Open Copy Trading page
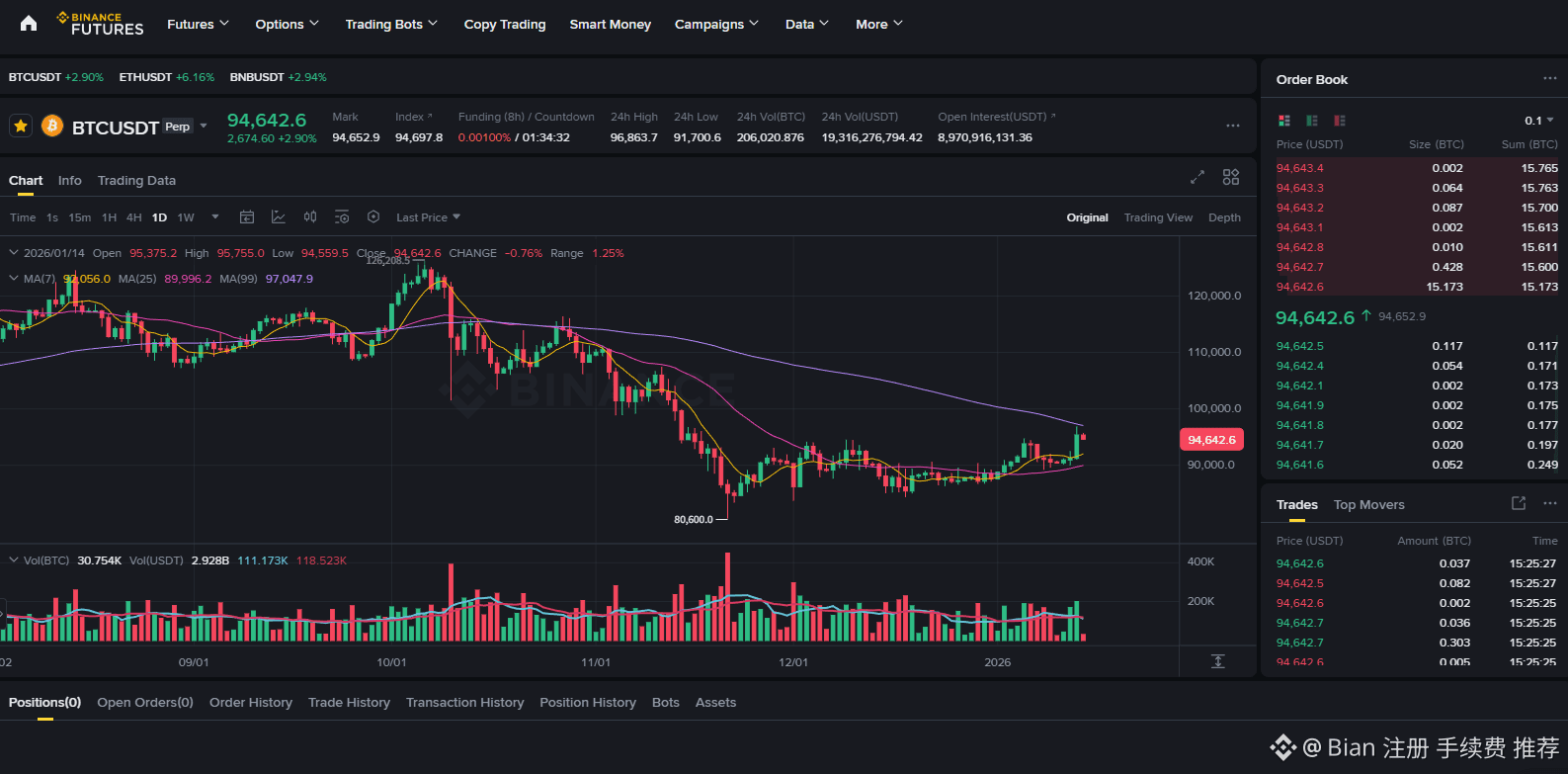This screenshot has width=1568, height=774. (x=505, y=24)
